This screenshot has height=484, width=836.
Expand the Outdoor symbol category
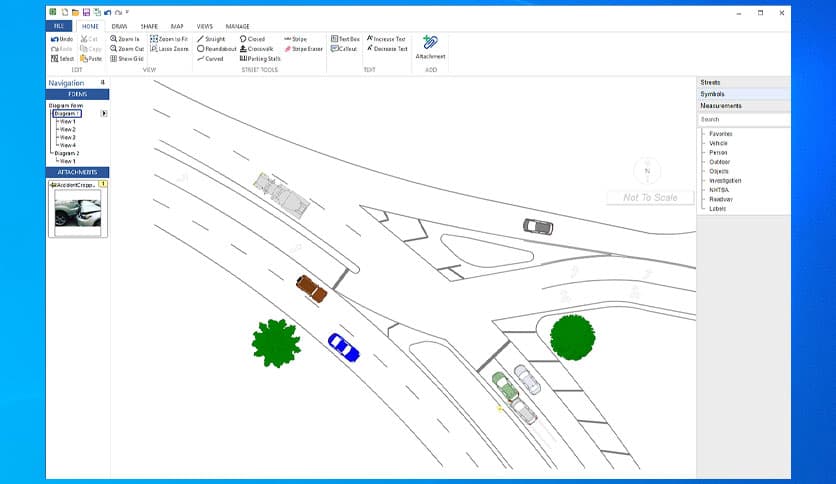719,162
